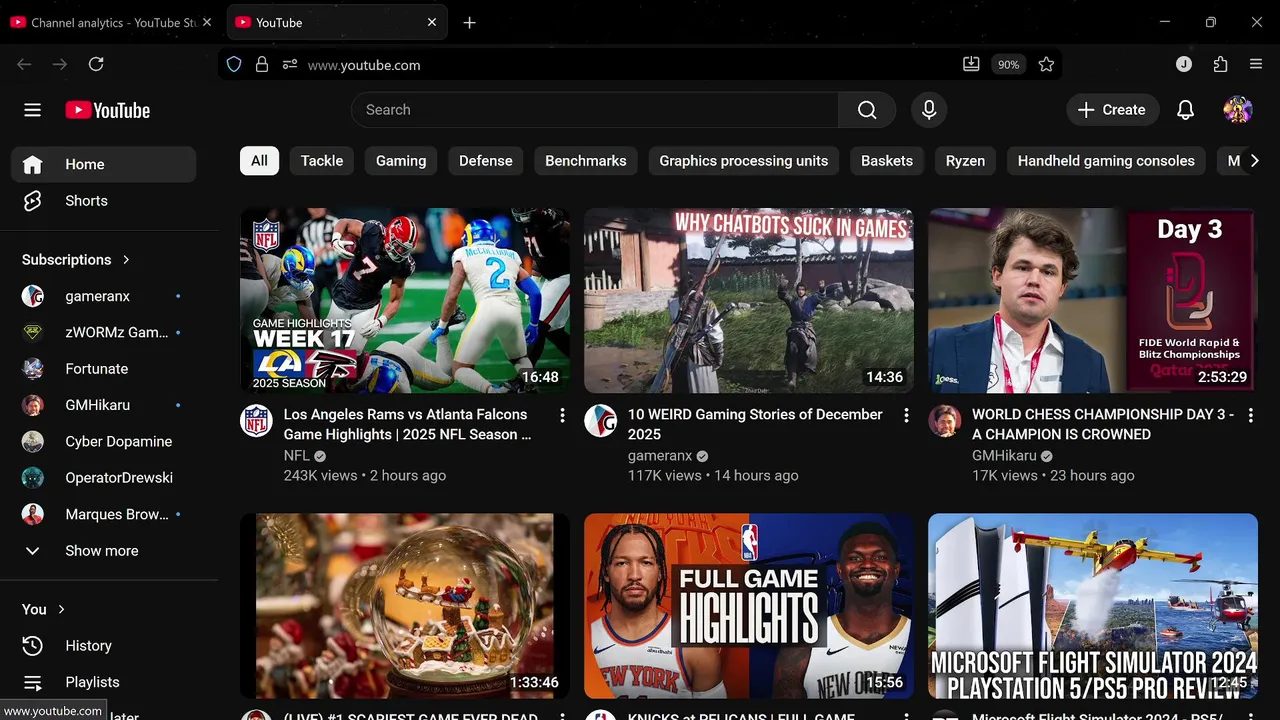
Task: Select the Baskets filter chip
Action: [887, 161]
